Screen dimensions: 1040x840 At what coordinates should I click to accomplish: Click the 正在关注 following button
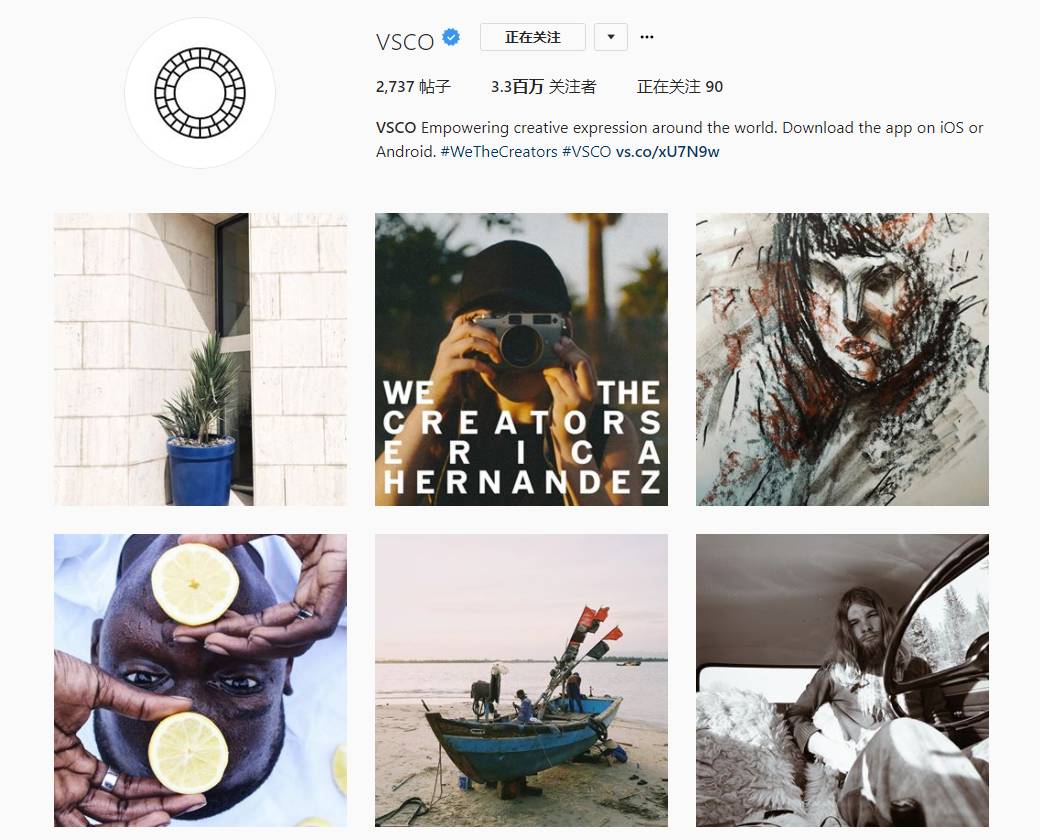tap(533, 37)
